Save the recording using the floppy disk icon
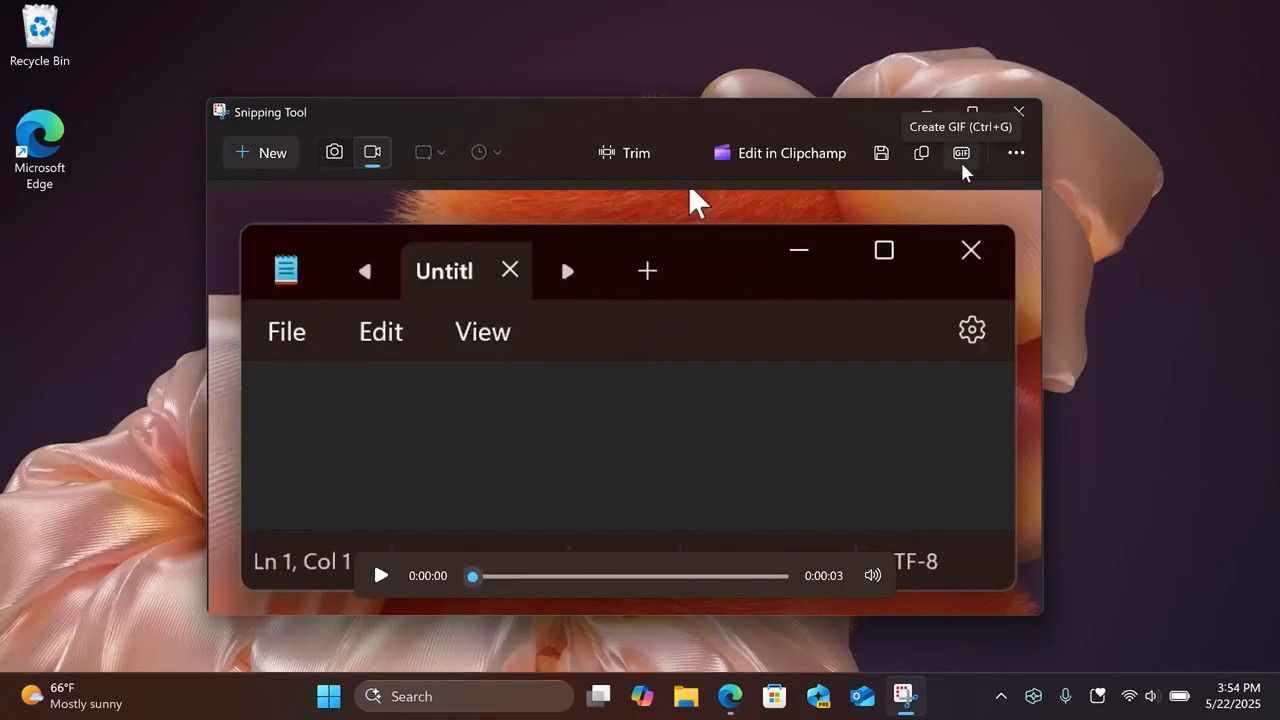This screenshot has height=720, width=1280. pyautogui.click(x=881, y=153)
